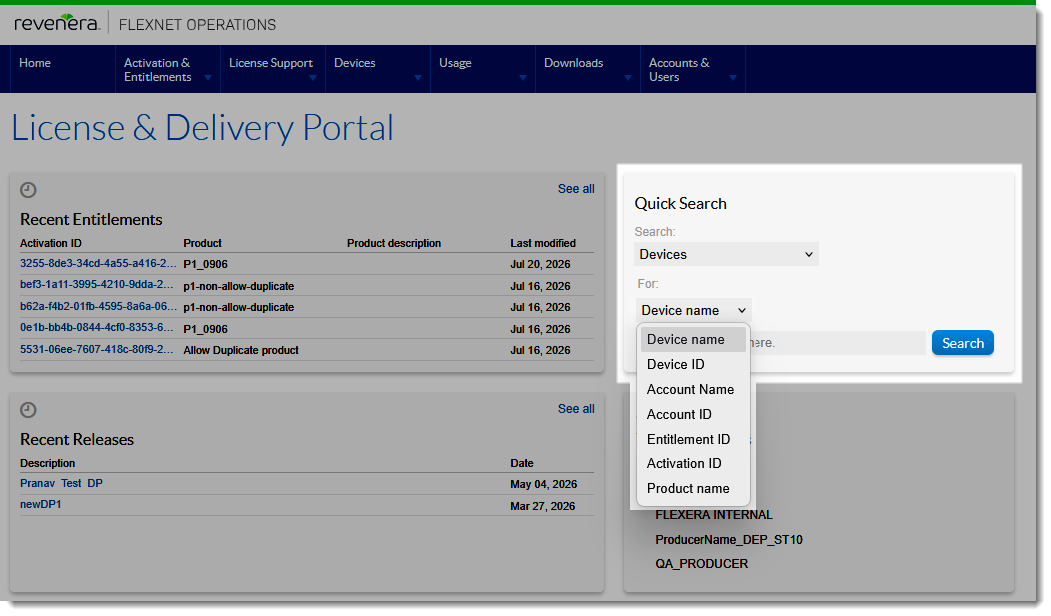Click the Product column header

pyautogui.click(x=202, y=243)
